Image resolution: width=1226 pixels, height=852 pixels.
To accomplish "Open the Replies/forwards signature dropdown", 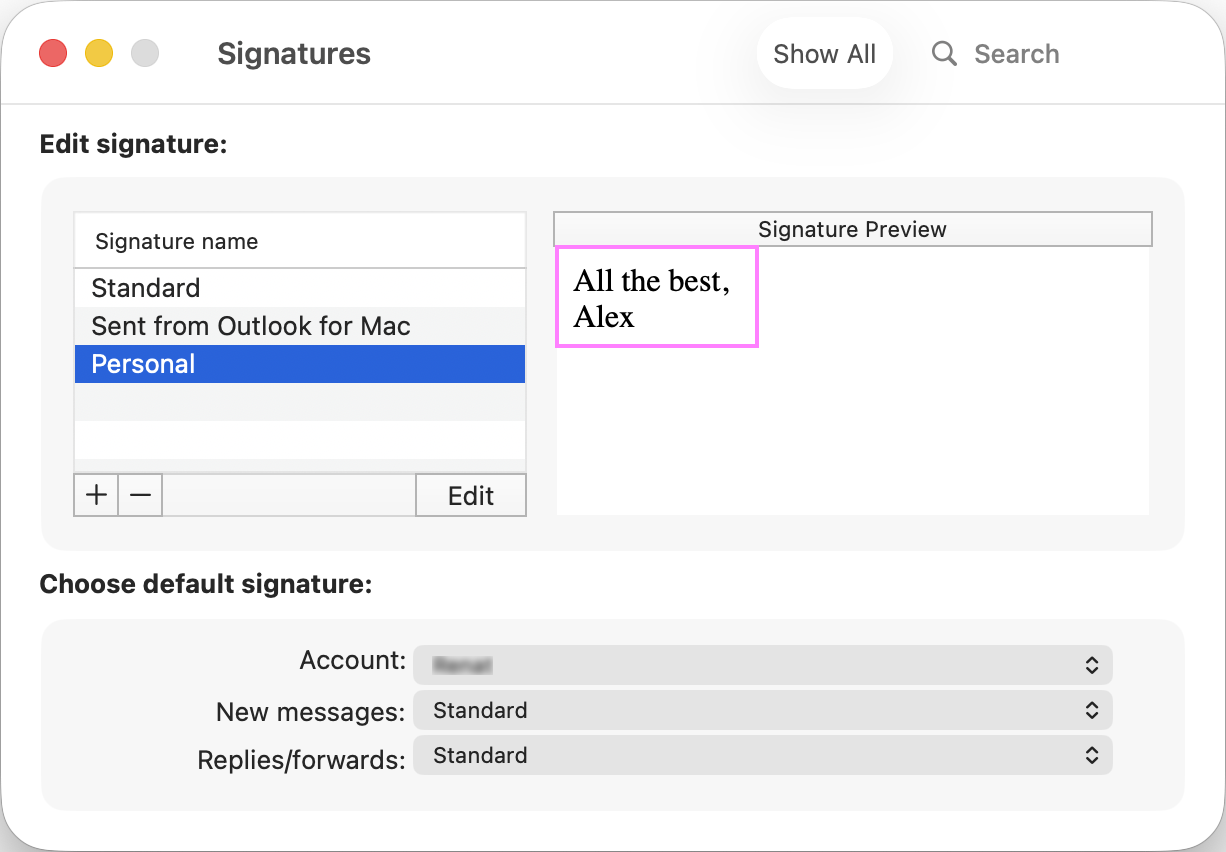I will click(x=762, y=755).
